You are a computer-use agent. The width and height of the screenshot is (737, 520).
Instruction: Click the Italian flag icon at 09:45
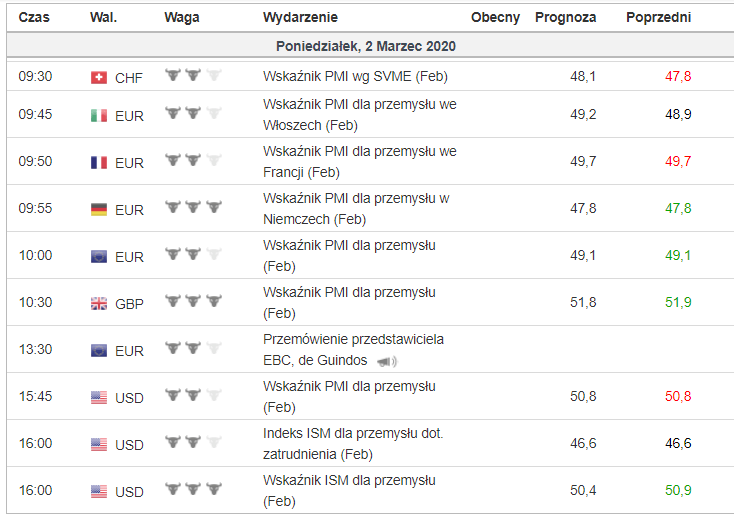pos(98,116)
